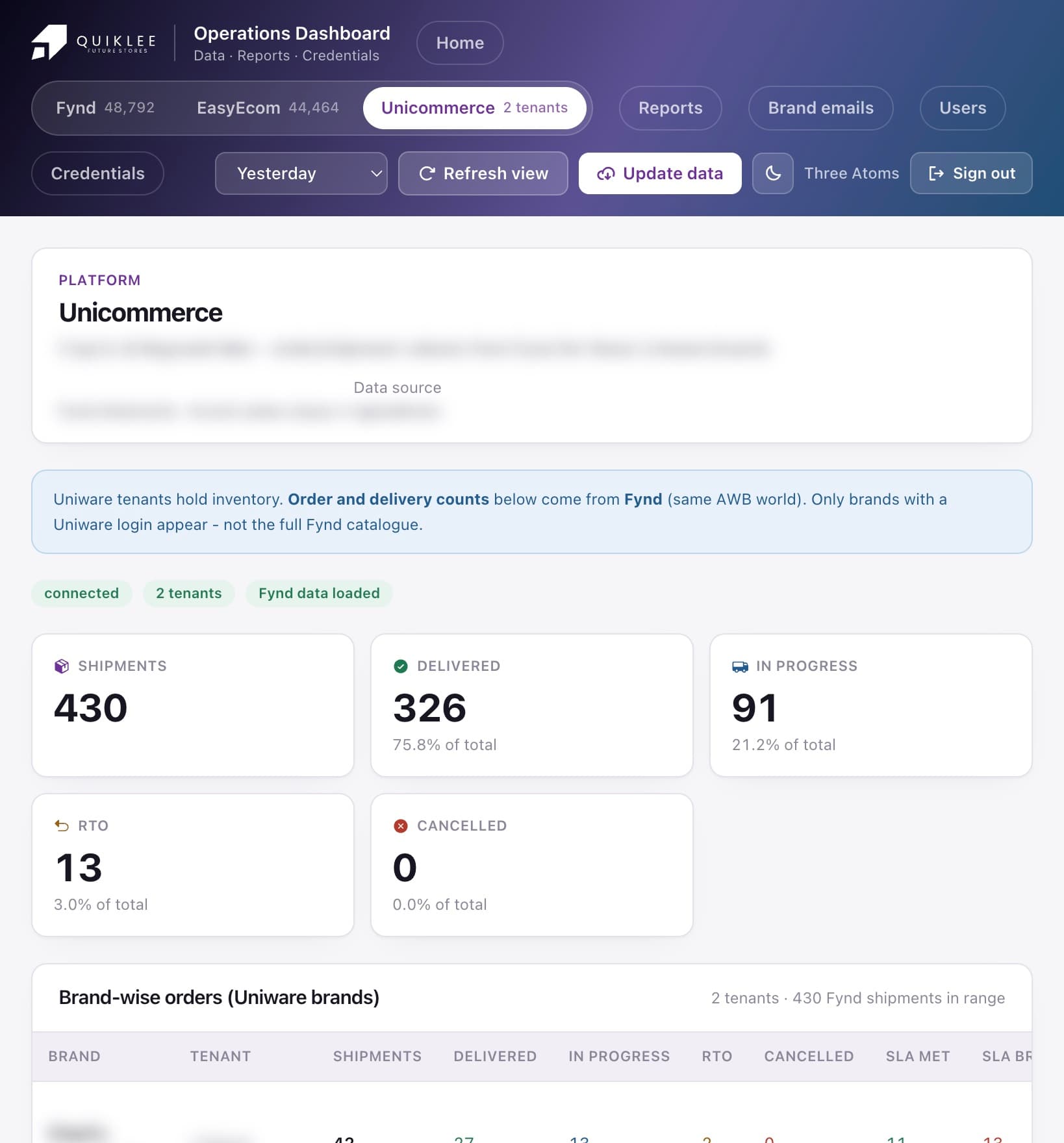Expand the date dropdown chevron arrow

(375, 174)
